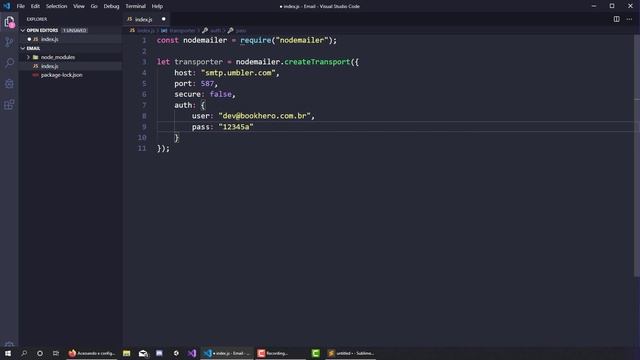The height and width of the screenshot is (360, 640).
Task: Click line number 9 in gutter
Action: pos(144,127)
